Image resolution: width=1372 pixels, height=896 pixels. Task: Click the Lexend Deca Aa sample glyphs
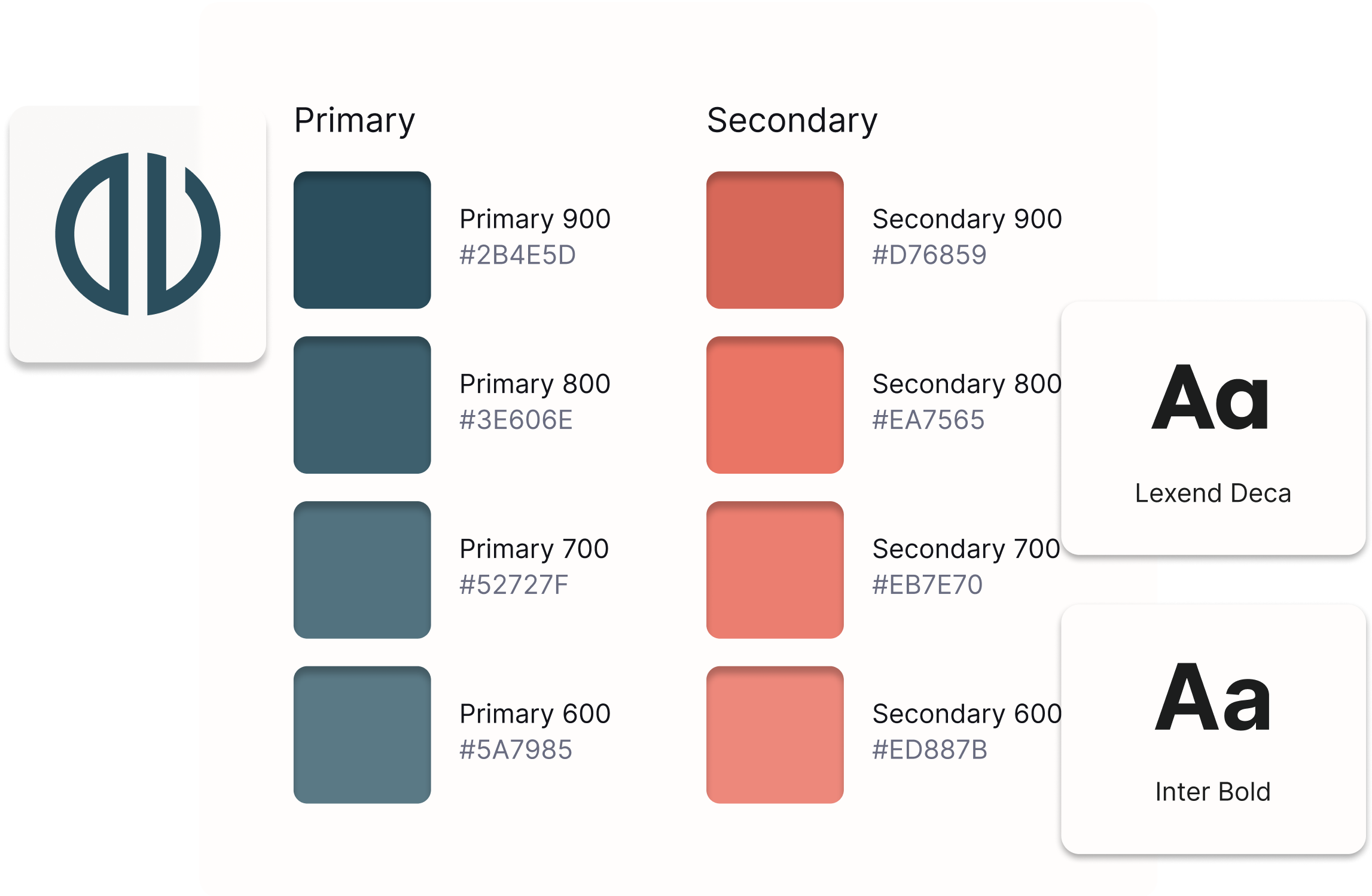pos(1210,398)
